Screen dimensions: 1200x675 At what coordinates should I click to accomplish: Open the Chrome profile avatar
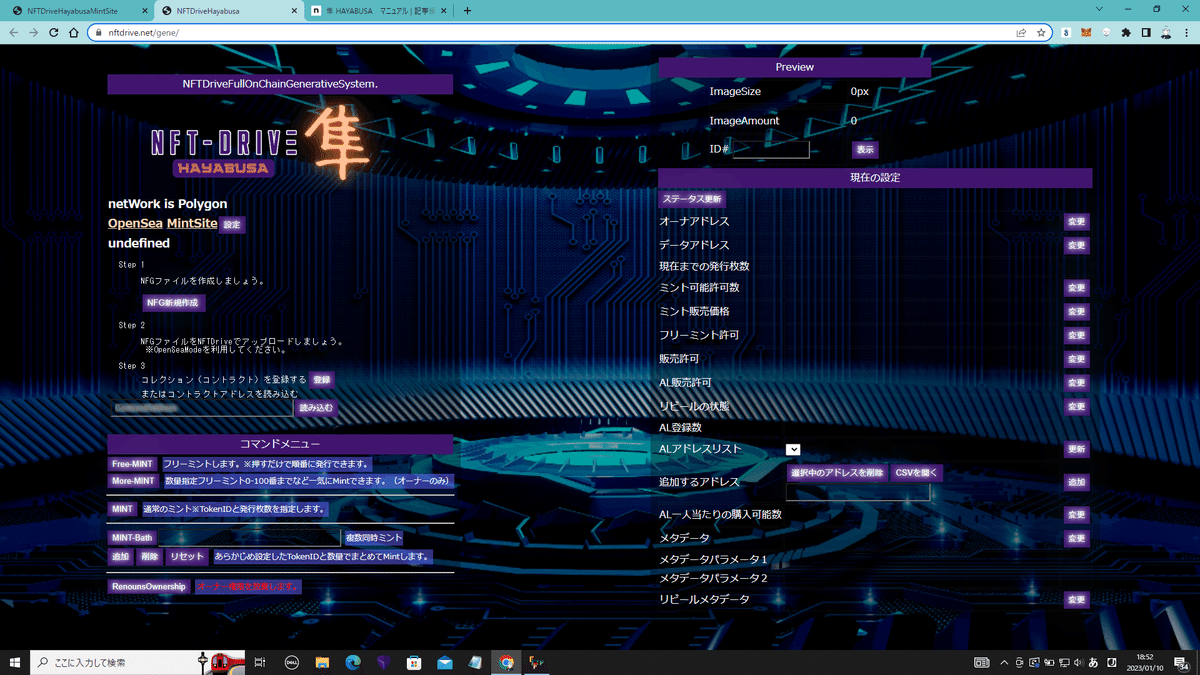pos(1166,32)
